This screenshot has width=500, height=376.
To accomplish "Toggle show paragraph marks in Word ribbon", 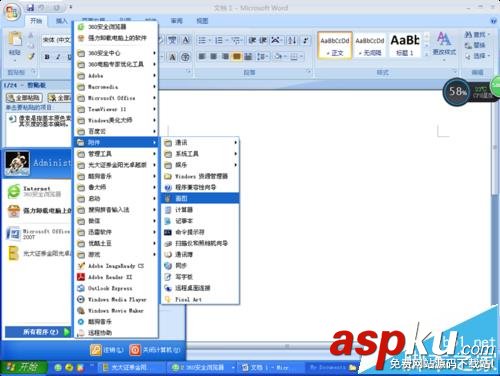I will [x=305, y=40].
